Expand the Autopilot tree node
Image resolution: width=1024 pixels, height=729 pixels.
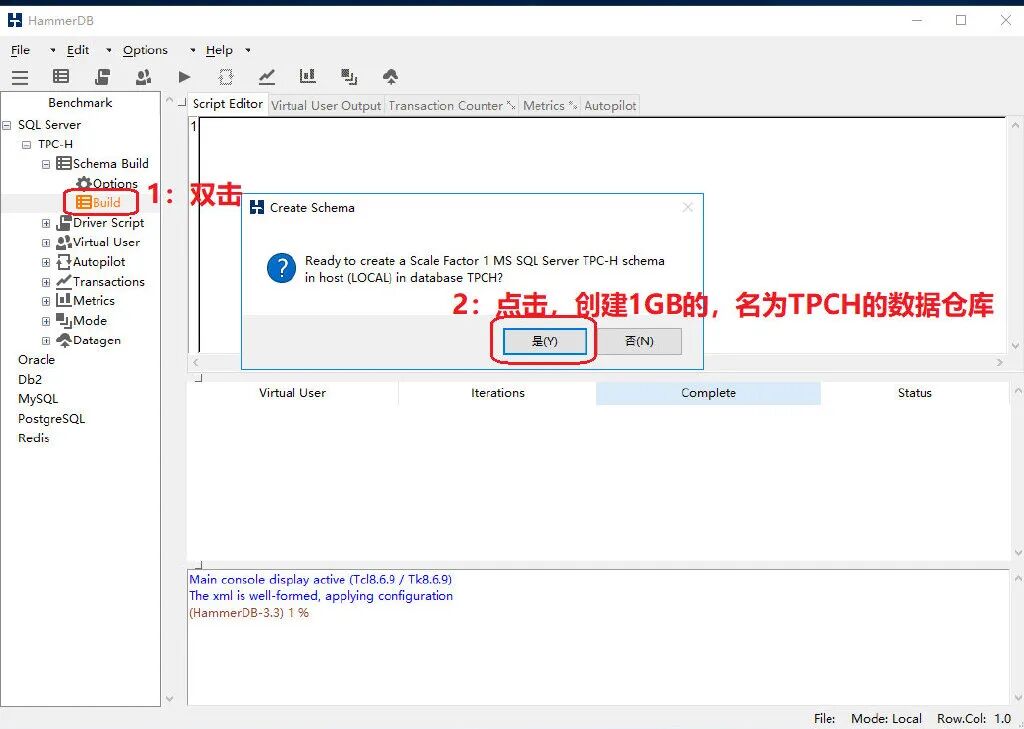click(x=46, y=263)
